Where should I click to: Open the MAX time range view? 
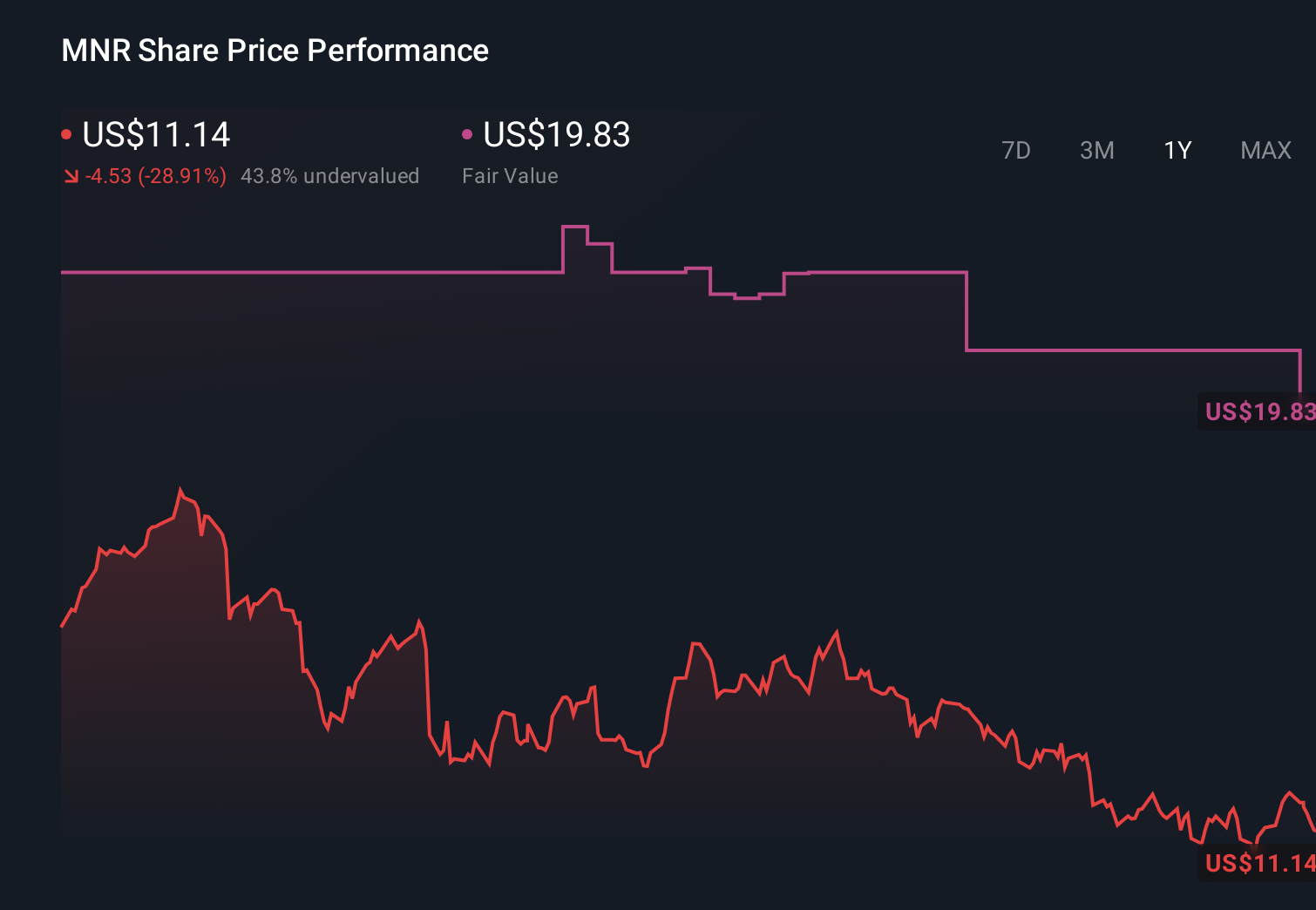click(x=1265, y=150)
